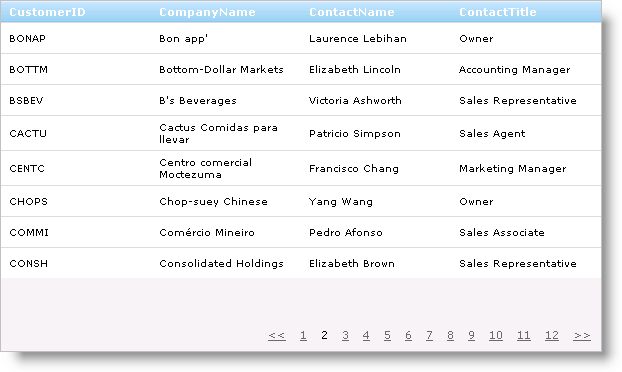Open page 11 link
This screenshot has height=372, width=622.
coord(524,336)
